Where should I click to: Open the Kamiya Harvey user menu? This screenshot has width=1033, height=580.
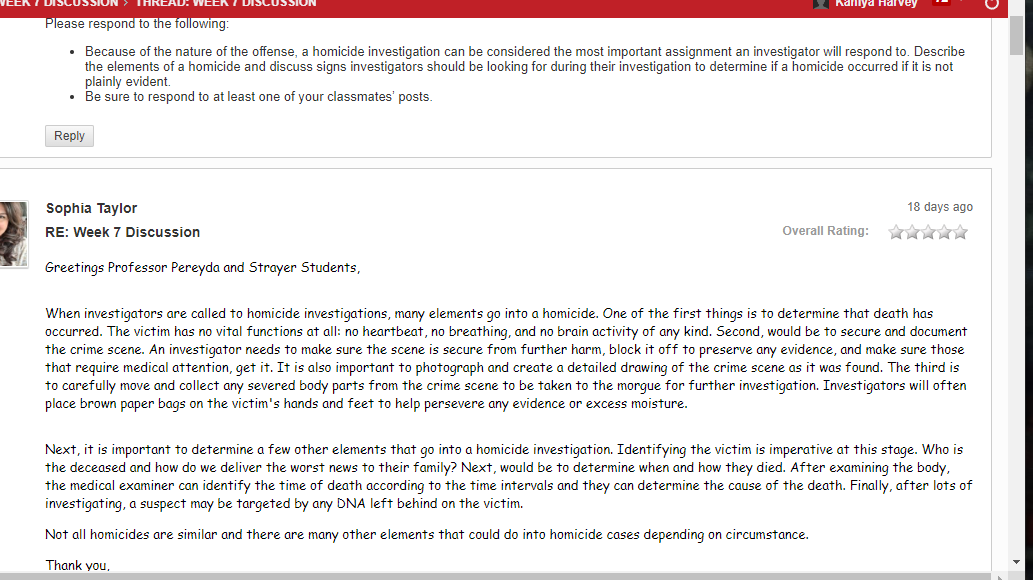(x=876, y=4)
